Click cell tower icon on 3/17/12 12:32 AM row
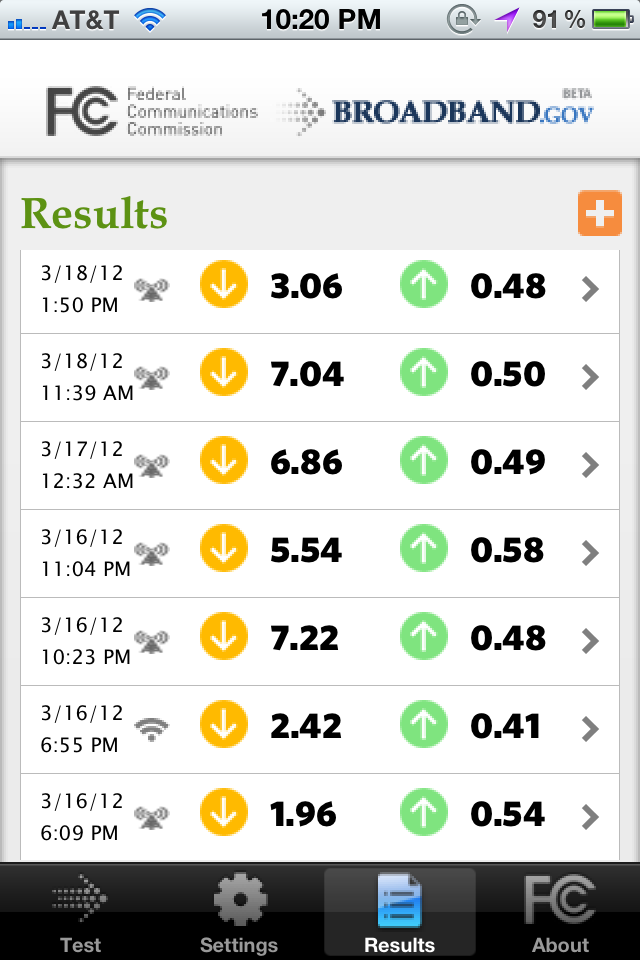The image size is (640, 960). (151, 465)
